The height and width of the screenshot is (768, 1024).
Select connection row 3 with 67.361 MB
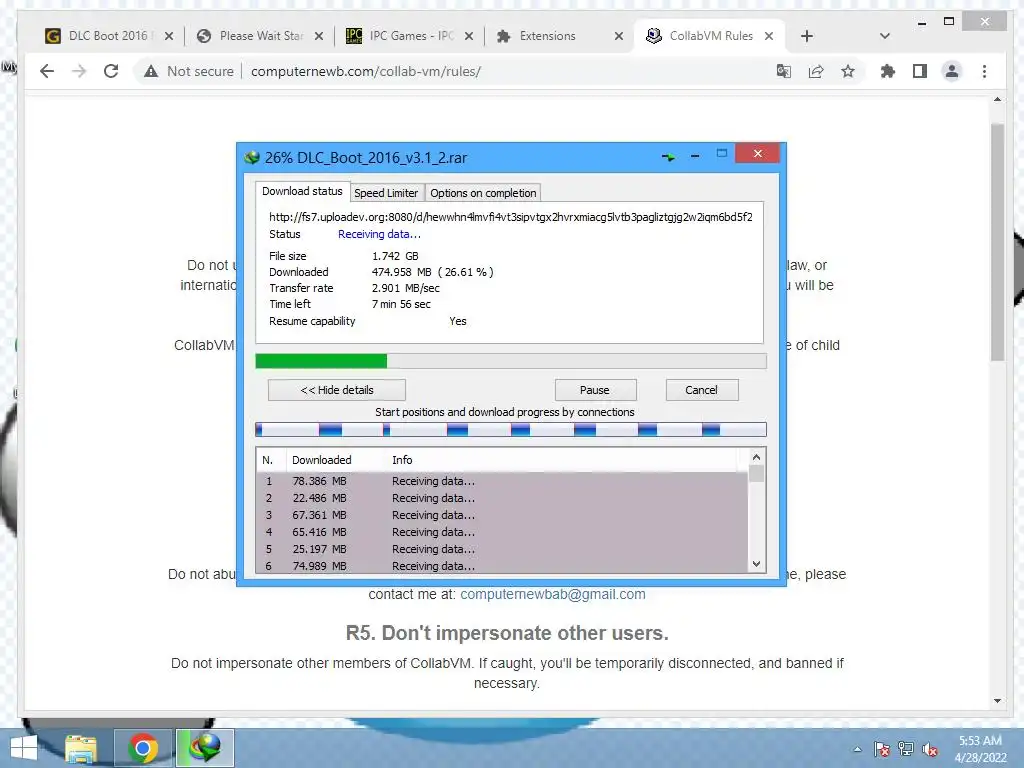502,515
